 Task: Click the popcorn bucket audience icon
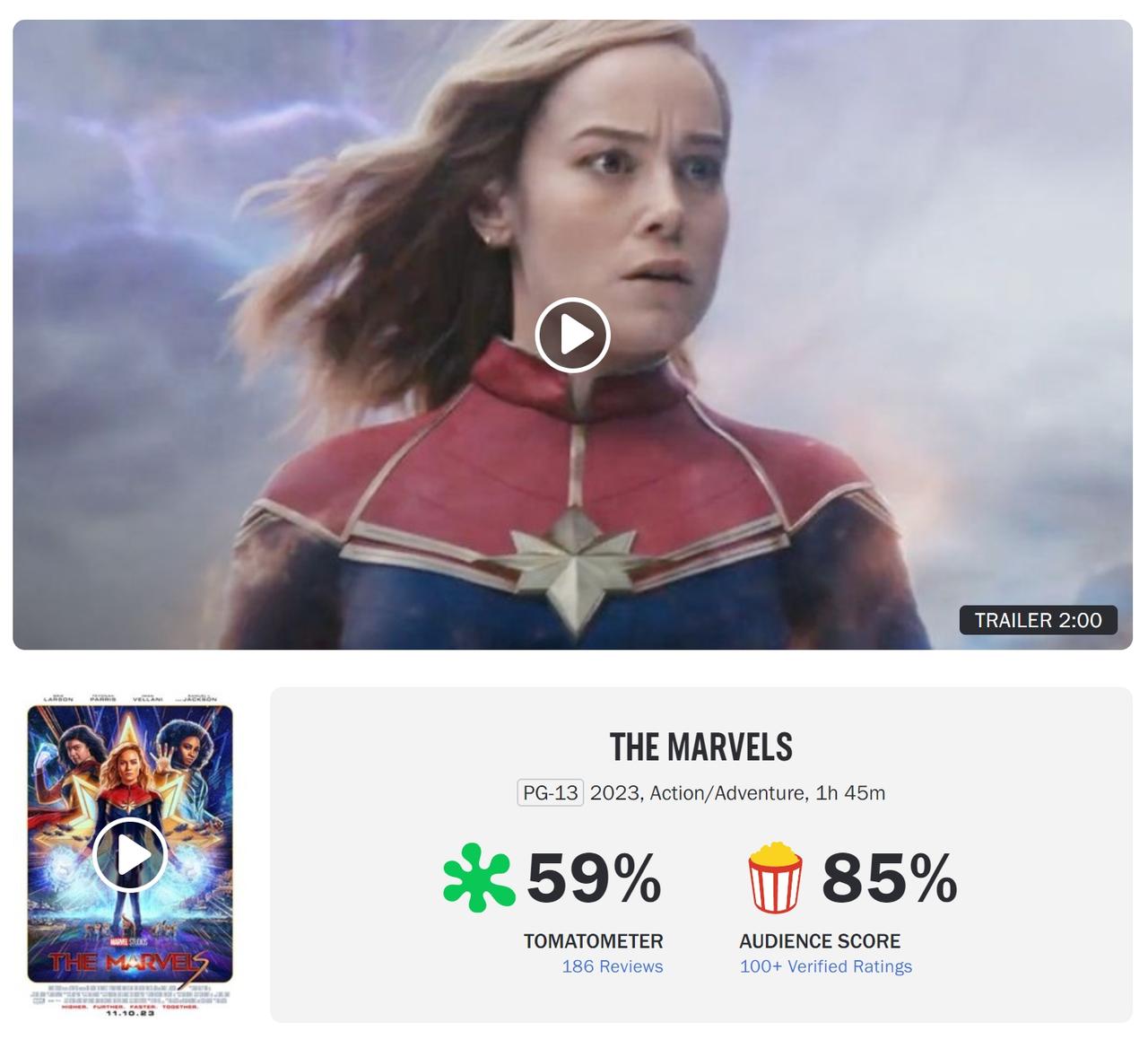pos(776,878)
